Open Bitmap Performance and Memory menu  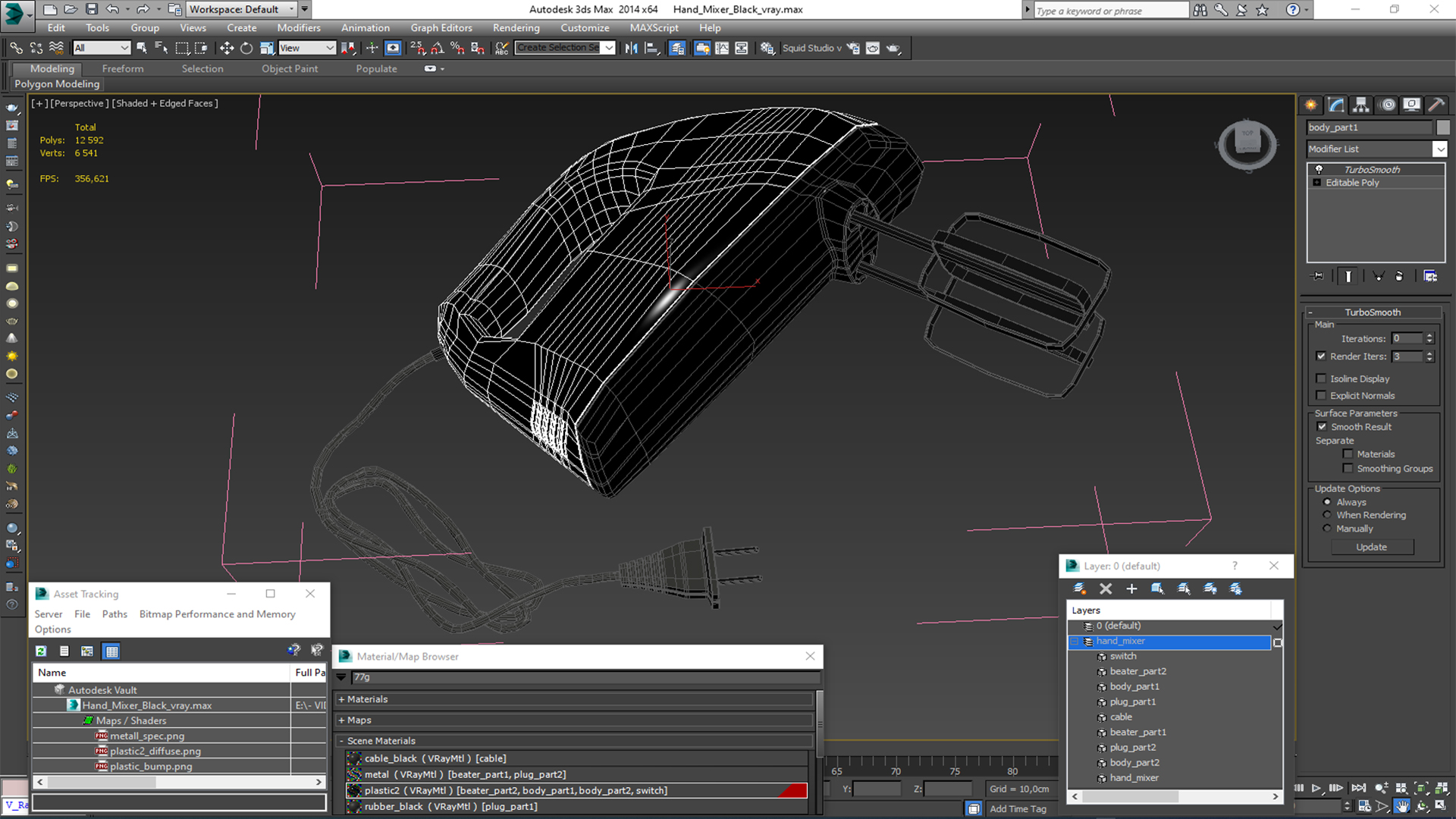pos(218,614)
